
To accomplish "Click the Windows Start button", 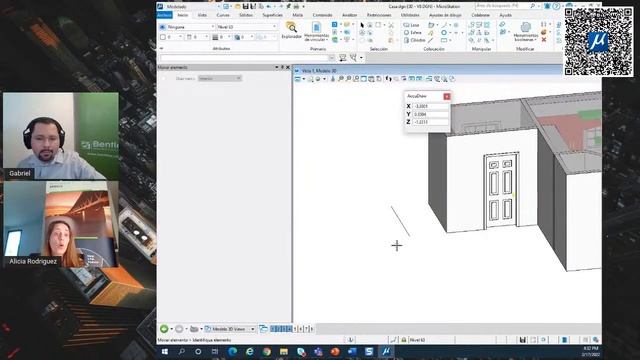I will tap(165, 351).
